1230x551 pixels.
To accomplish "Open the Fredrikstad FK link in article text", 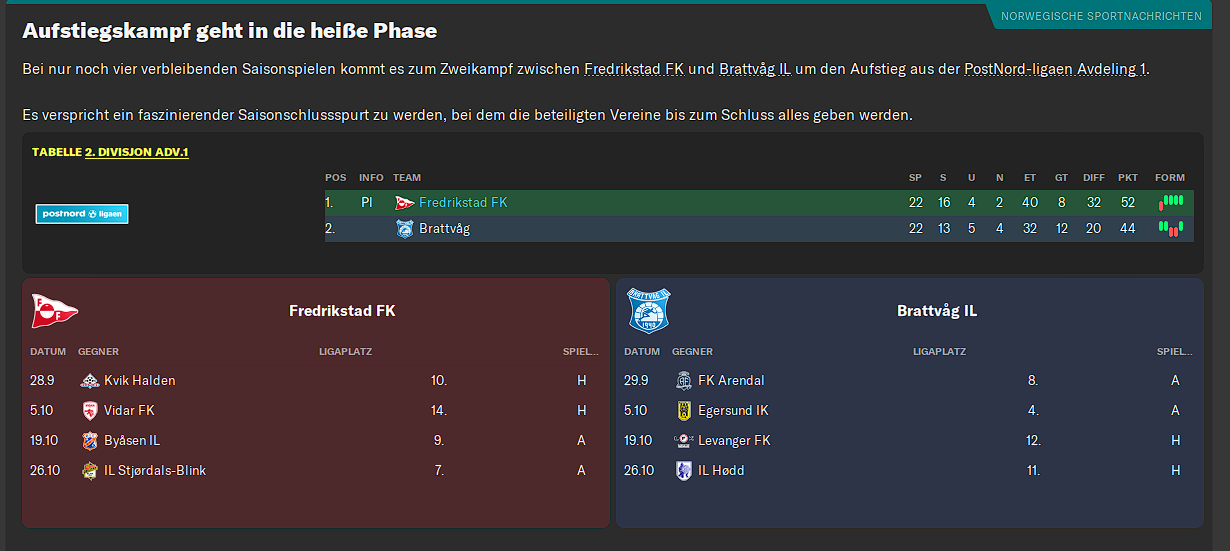I will pos(636,69).
